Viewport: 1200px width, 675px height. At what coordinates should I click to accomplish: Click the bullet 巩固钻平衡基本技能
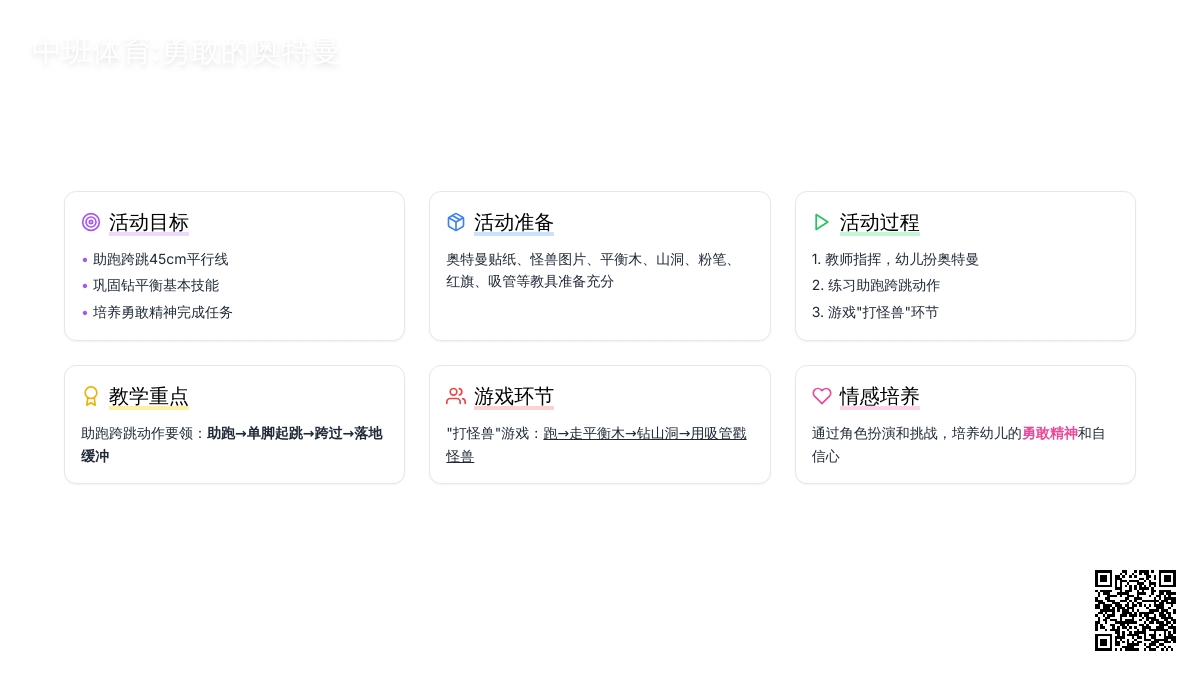pos(156,285)
